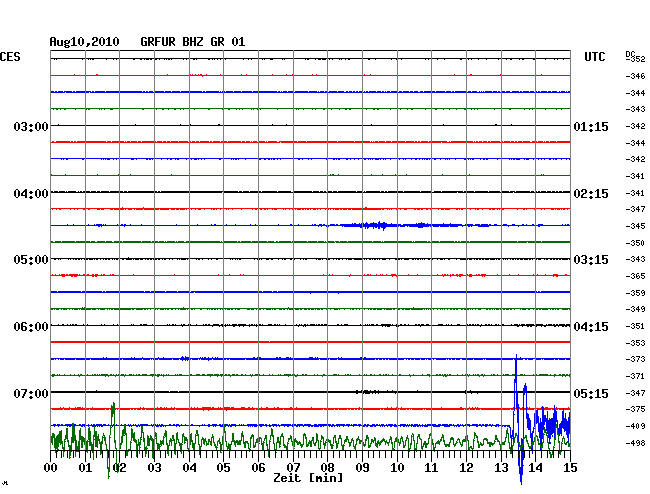Click the 03:15 UTC time label
Viewport: 650px width, 494px height.
pos(591,260)
